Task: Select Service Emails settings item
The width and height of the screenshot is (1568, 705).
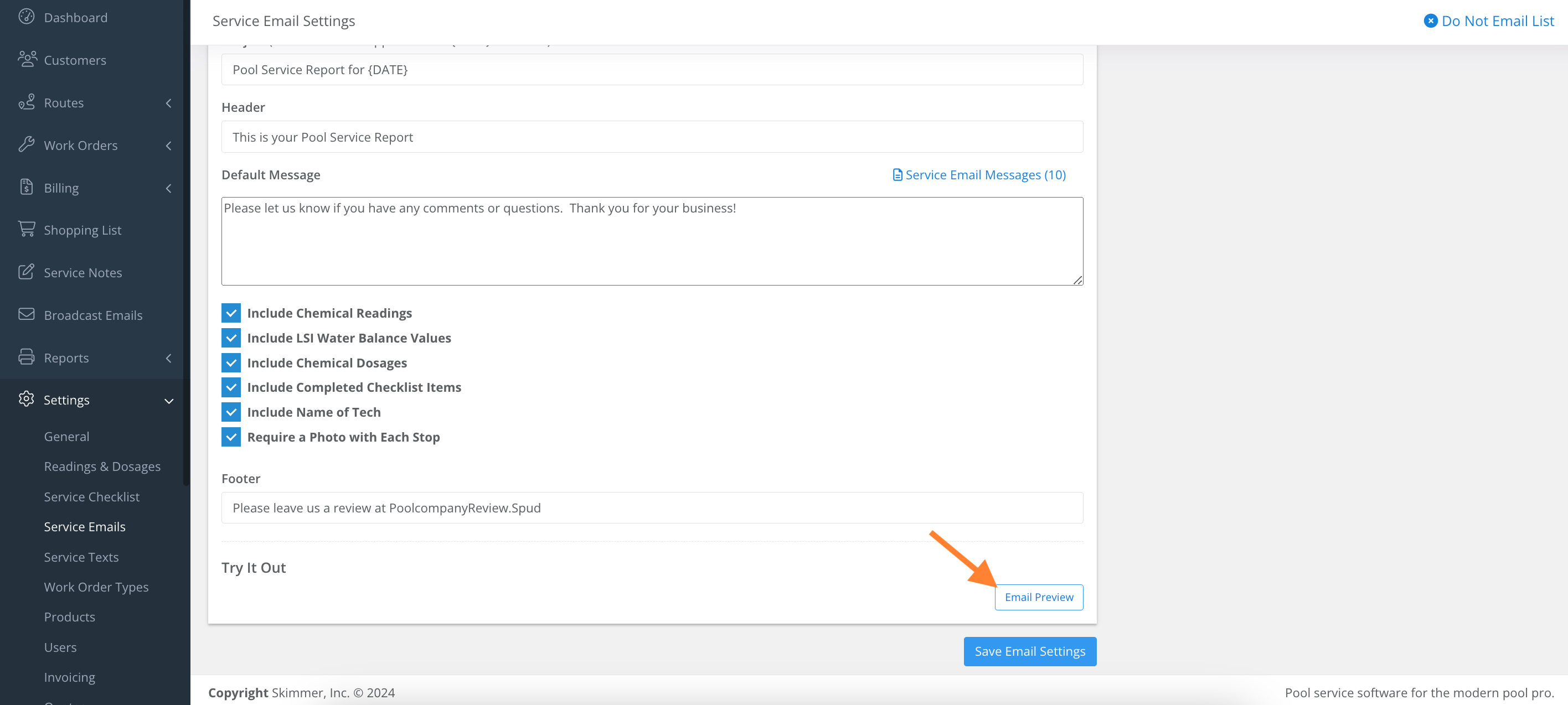Action: pyautogui.click(x=85, y=527)
